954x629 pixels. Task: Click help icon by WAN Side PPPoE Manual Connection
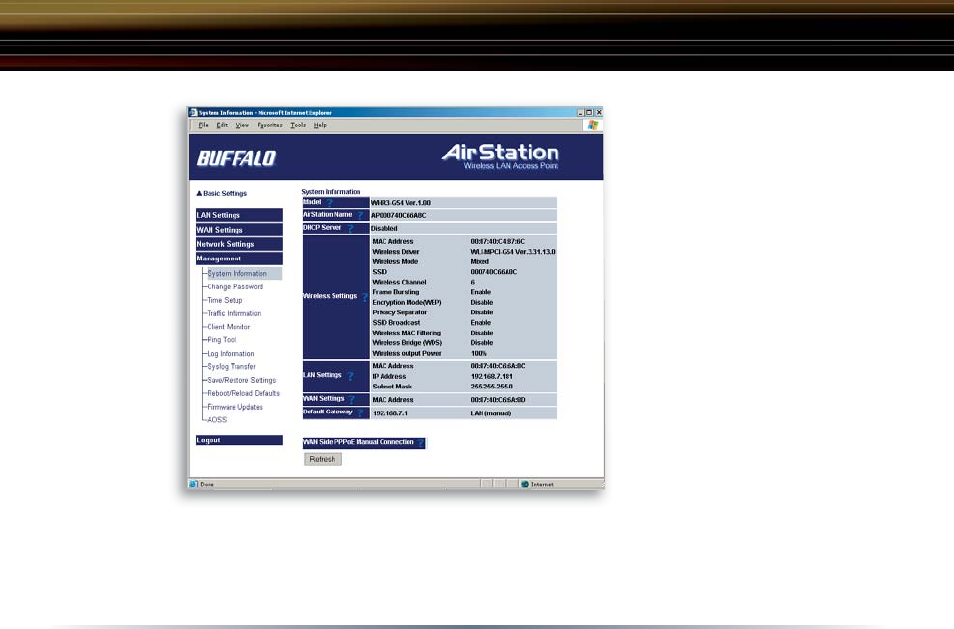420,443
